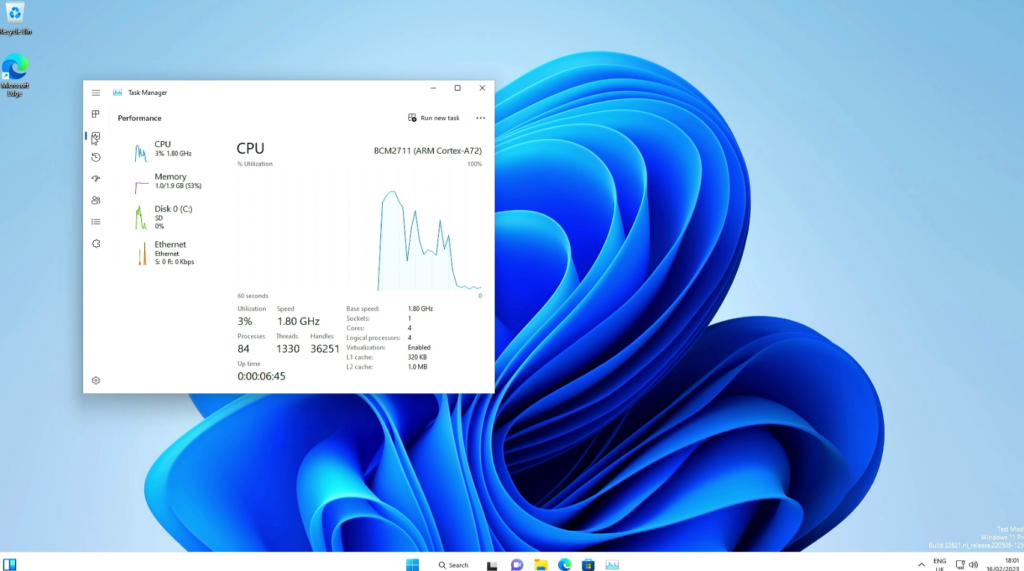This screenshot has width=1024, height=571.
Task: Open Task Manager settings gear
Action: pyautogui.click(x=96, y=380)
